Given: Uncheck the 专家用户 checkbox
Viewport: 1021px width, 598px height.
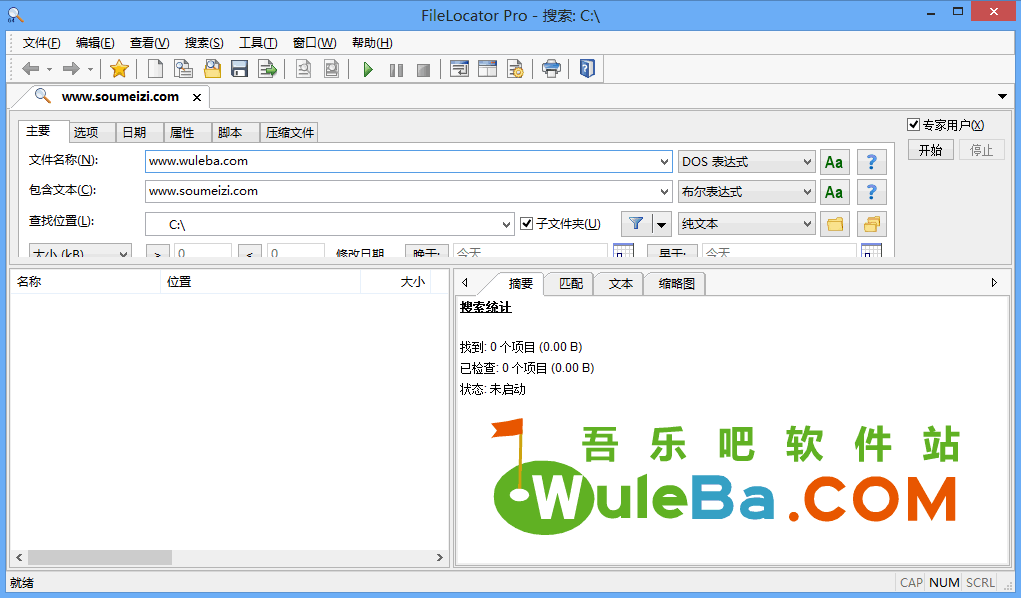Looking at the screenshot, I should [x=913, y=125].
